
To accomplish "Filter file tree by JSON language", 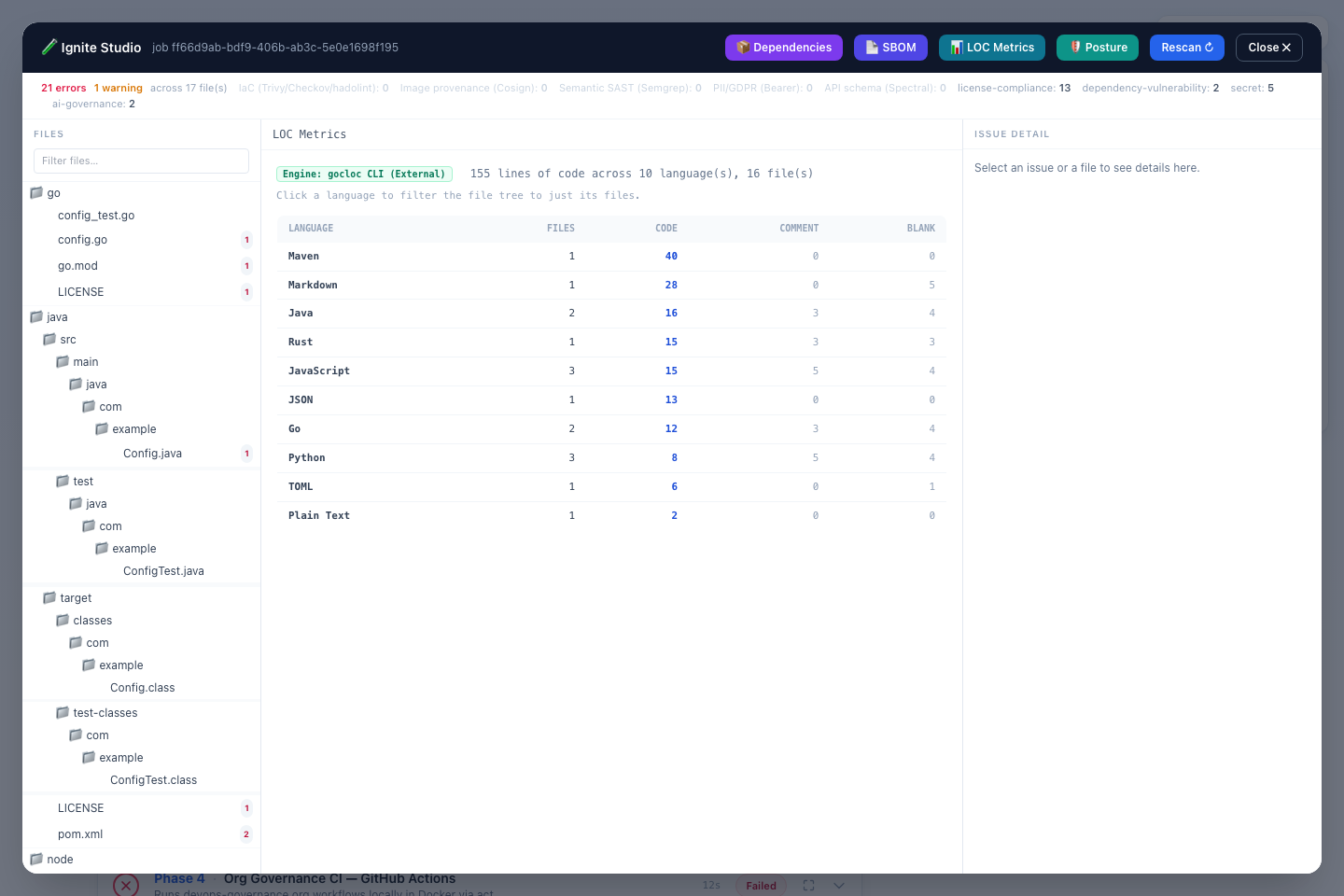I will coord(611,400).
